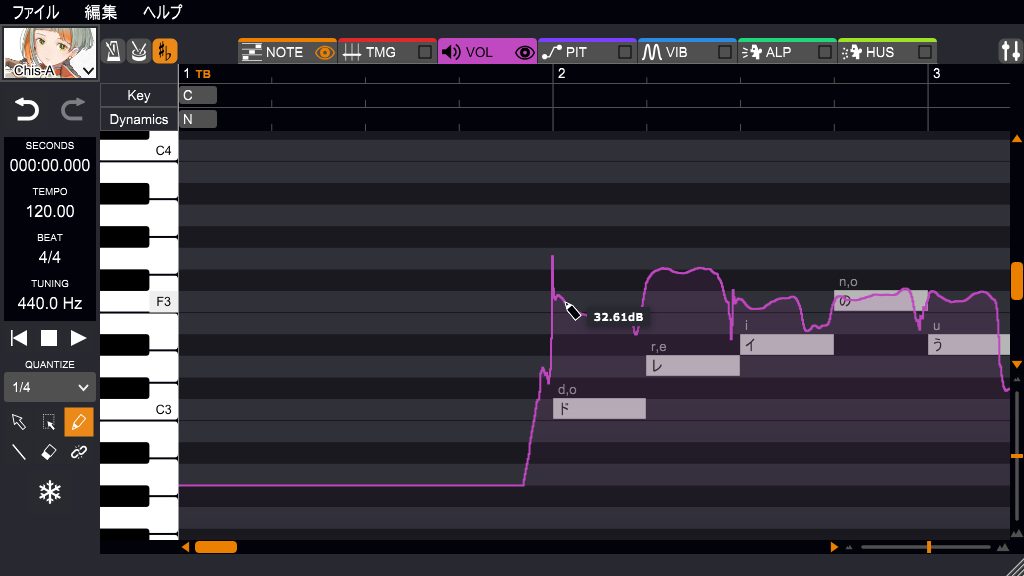Click the Freeze snowflake icon
This screenshot has height=576, width=1024.
click(49, 492)
